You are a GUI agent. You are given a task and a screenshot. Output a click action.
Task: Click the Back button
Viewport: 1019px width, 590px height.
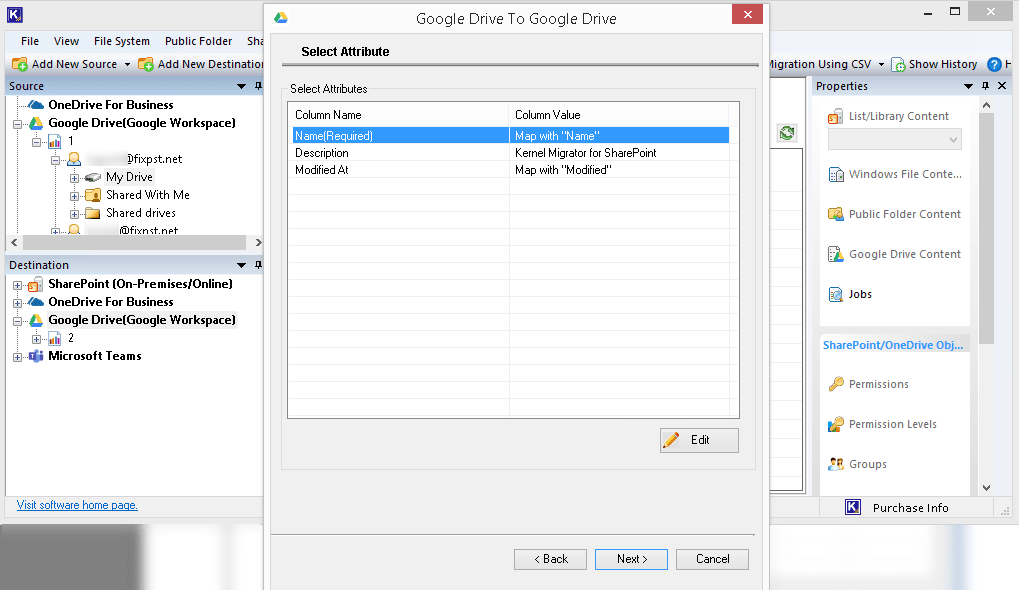[x=550, y=559]
